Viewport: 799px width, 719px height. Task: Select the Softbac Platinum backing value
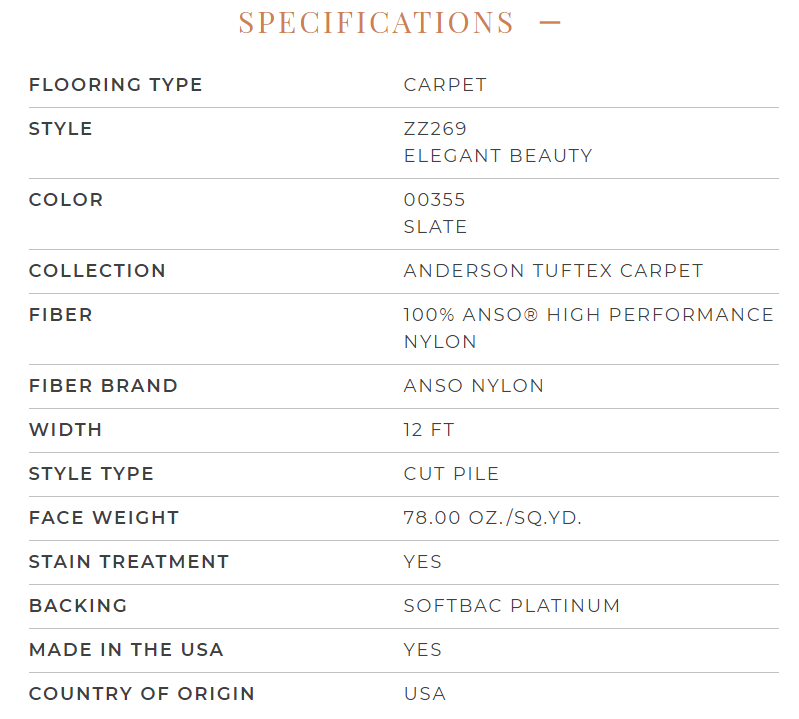[x=512, y=606]
